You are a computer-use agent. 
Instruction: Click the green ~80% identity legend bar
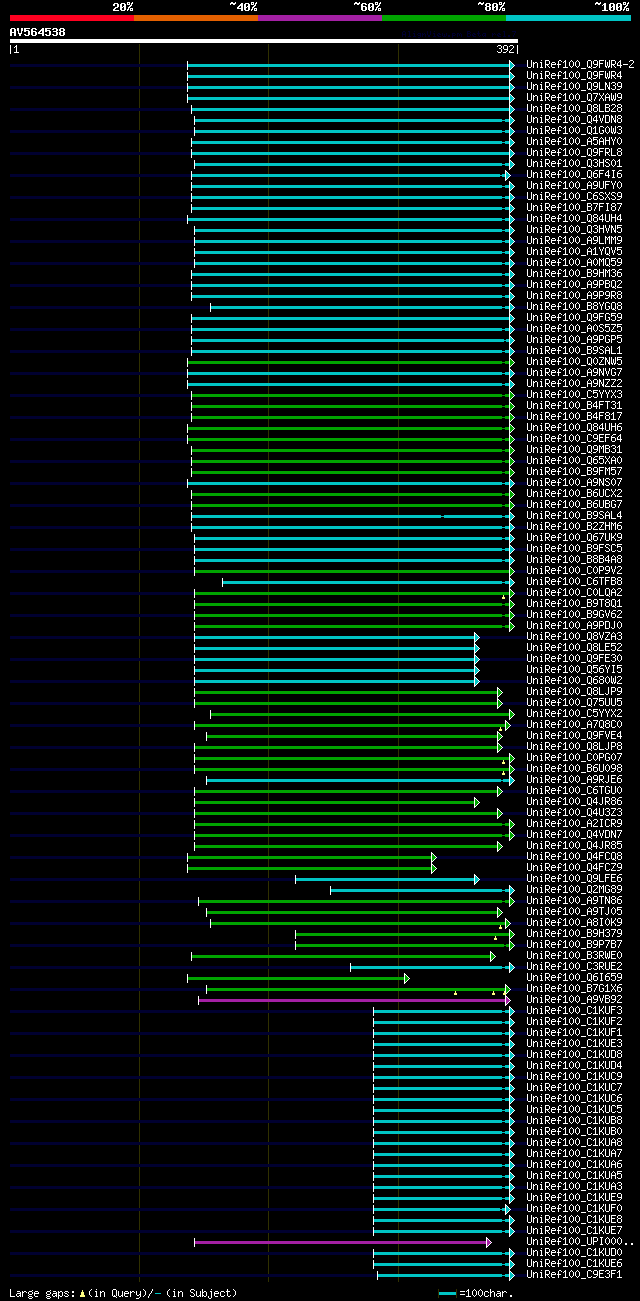pyautogui.click(x=443, y=17)
